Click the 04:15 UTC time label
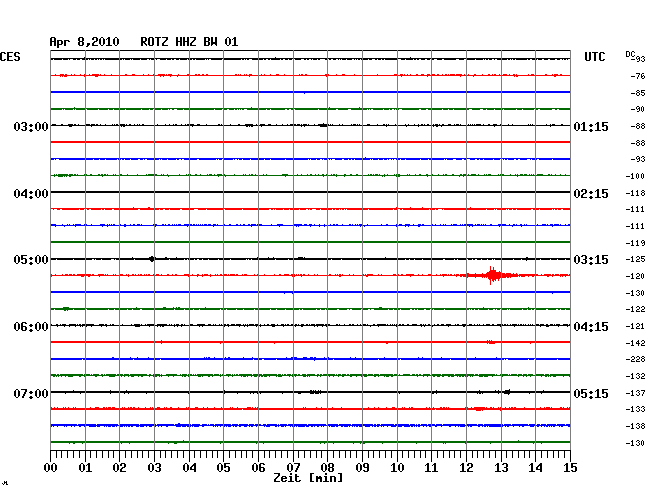The width and height of the screenshot is (650, 494). (591, 327)
